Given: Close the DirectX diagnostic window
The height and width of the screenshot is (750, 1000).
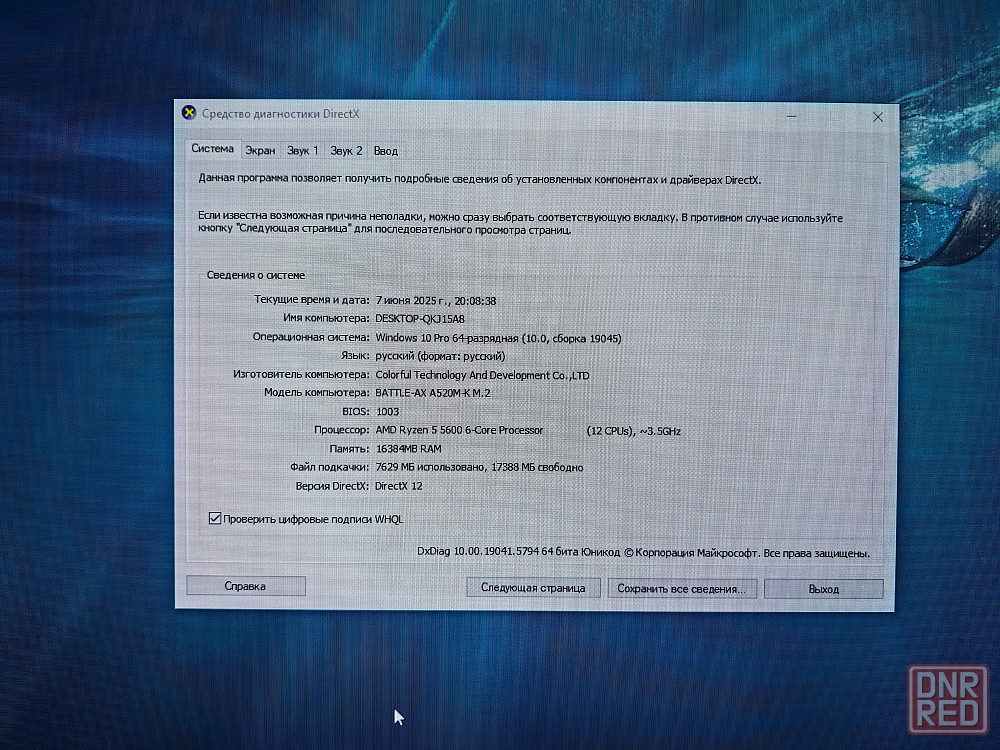Looking at the screenshot, I should pos(878,117).
